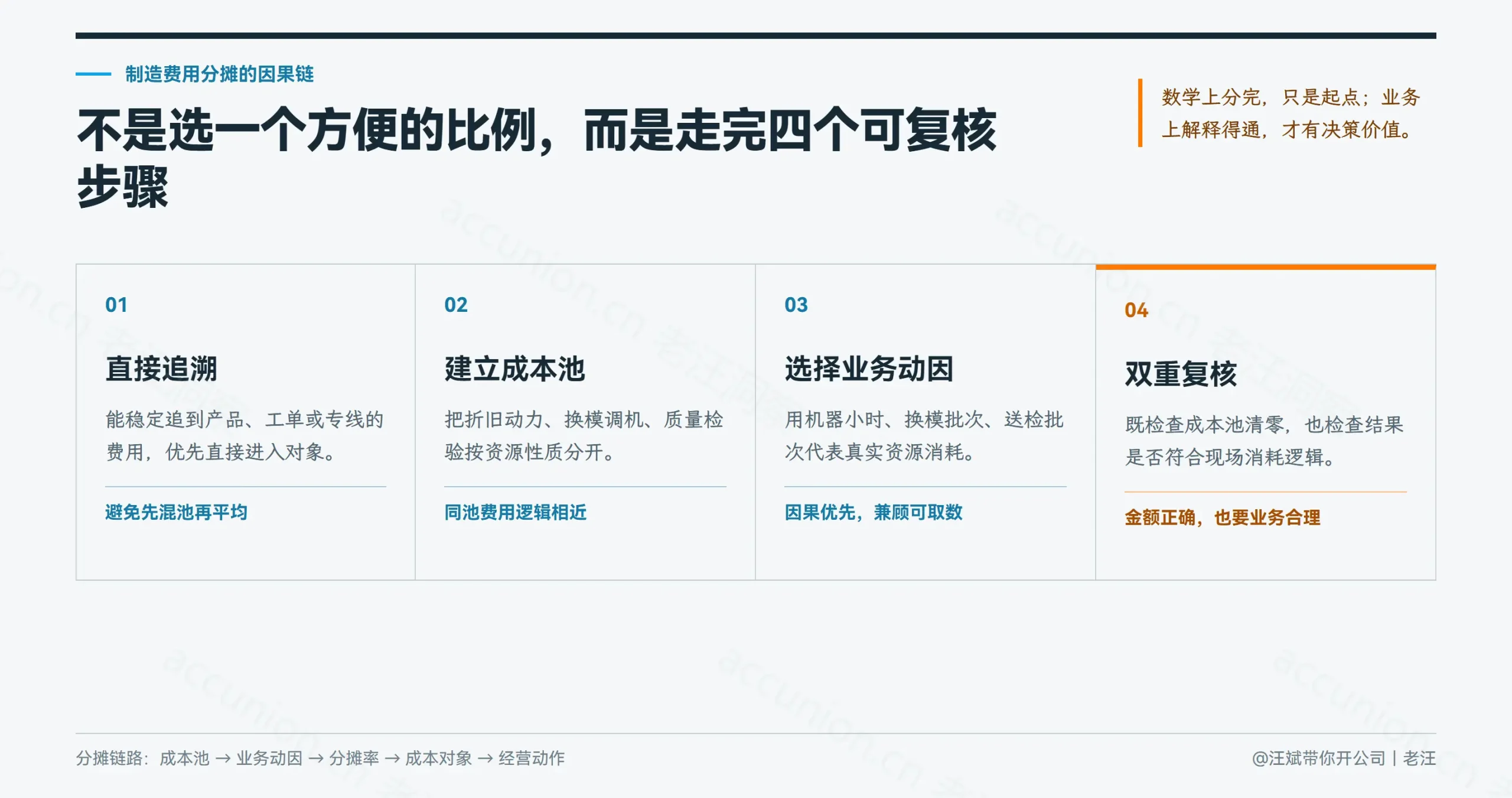Select the heading 双重复核
This screenshot has width=1512, height=798.
(x=1181, y=374)
